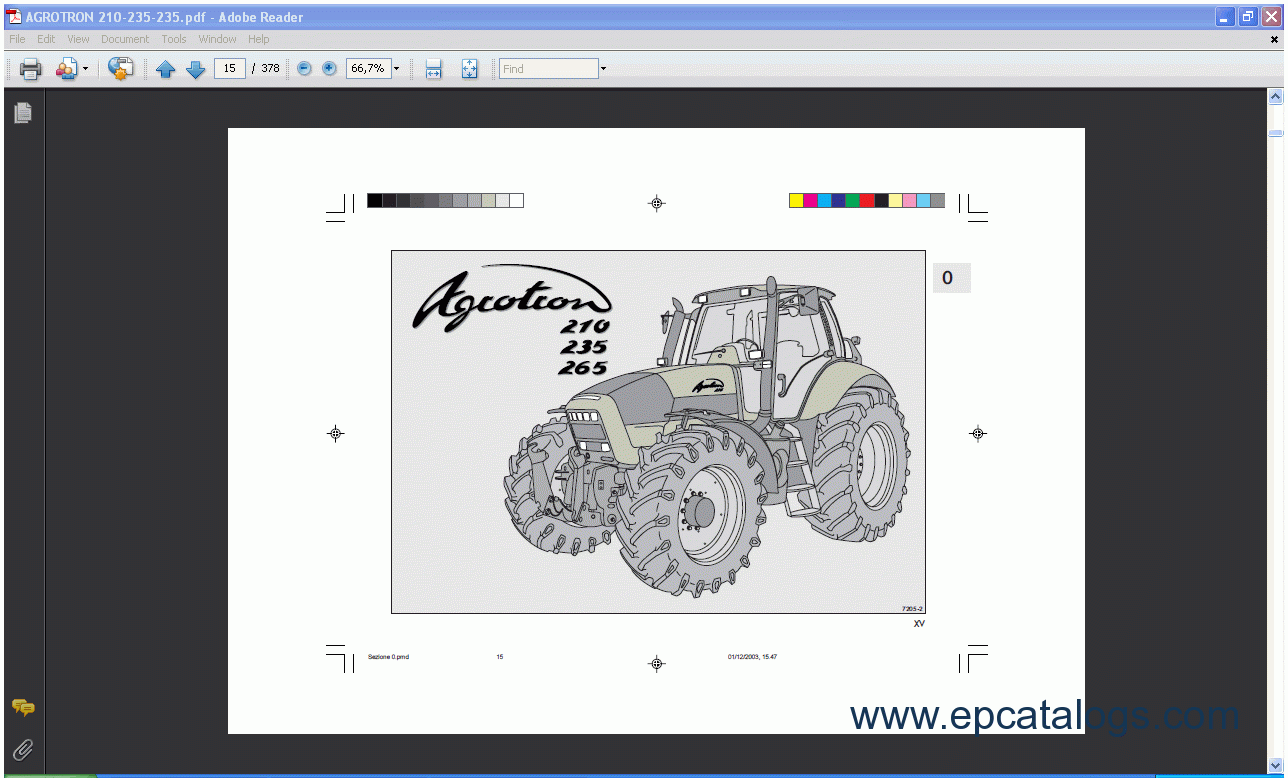
Task: Open the Comments panel icon in sidebar
Action: tap(23, 708)
